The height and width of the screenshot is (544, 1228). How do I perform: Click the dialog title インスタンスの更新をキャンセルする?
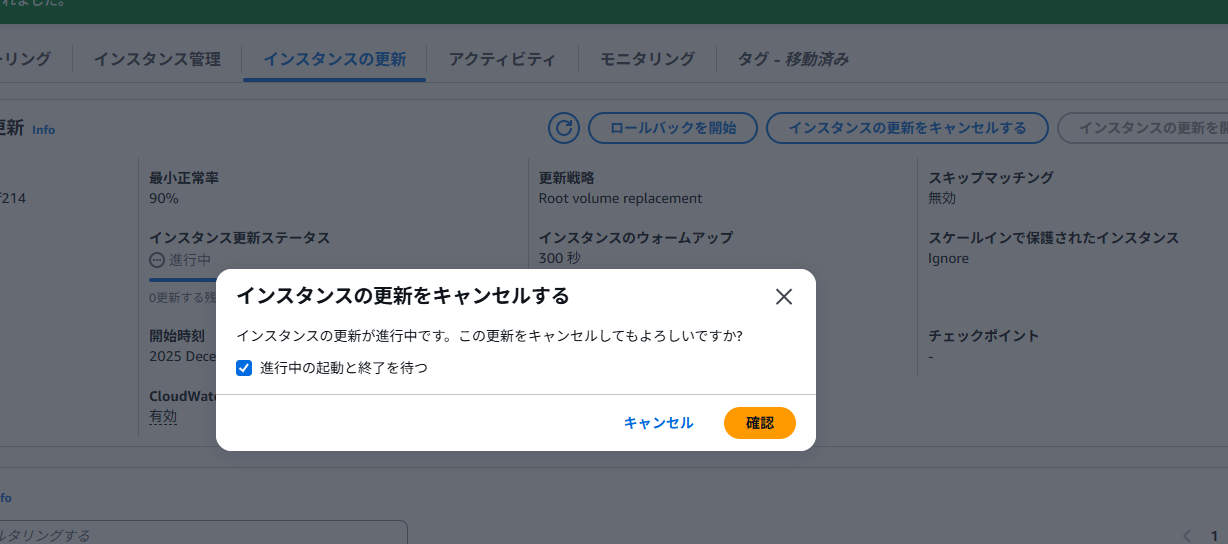pyautogui.click(x=402, y=295)
